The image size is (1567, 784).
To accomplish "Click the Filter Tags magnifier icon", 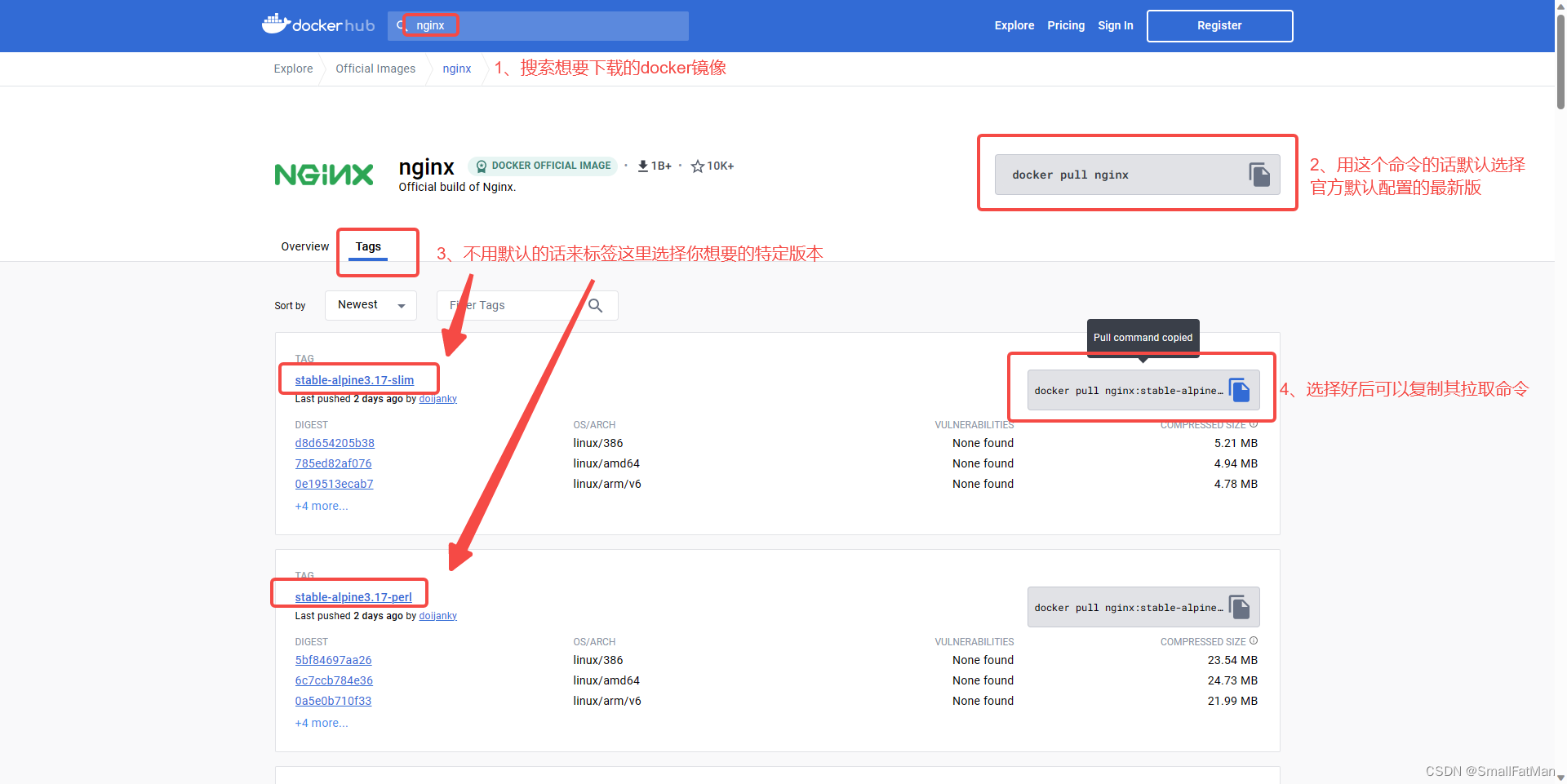I will [596, 305].
